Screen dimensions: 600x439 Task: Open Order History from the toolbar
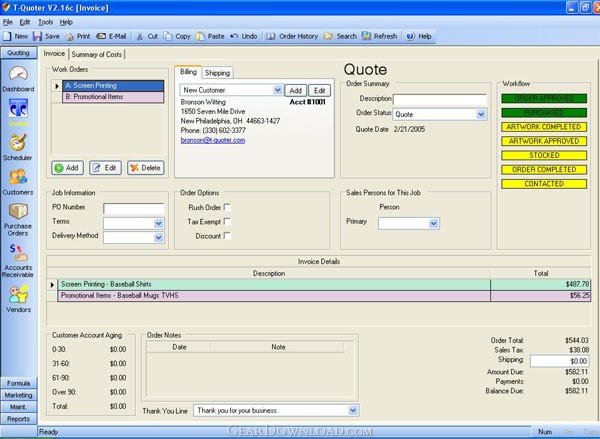click(x=292, y=36)
